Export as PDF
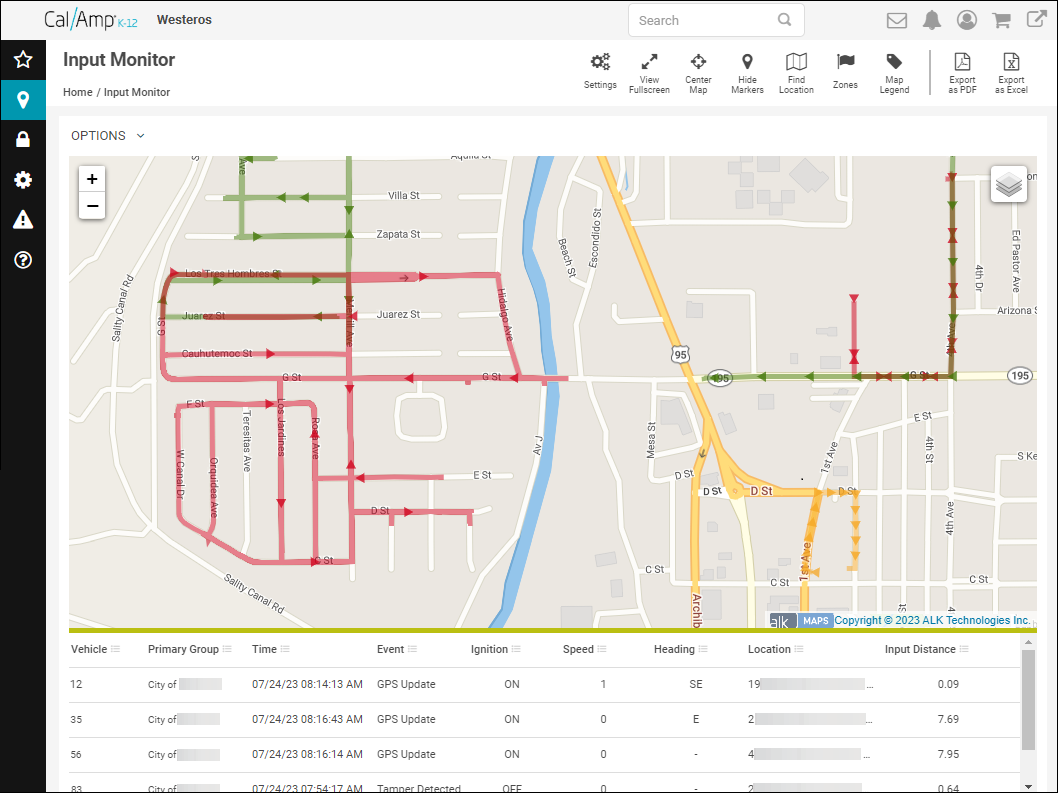1058x793 pixels. [962, 73]
